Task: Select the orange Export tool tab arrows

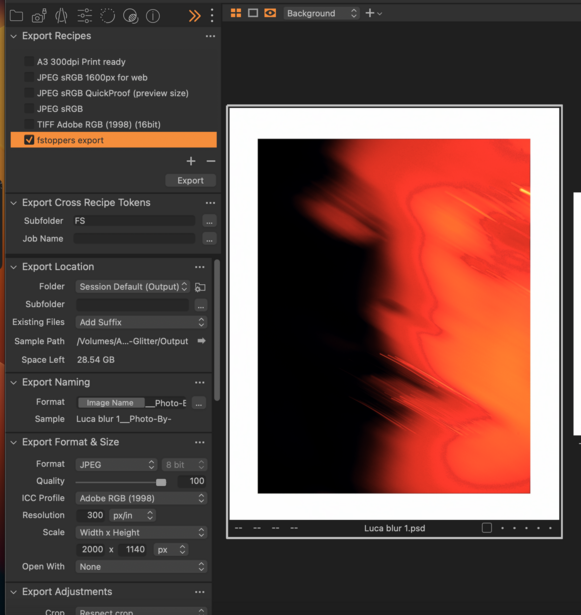Action: click(x=195, y=16)
